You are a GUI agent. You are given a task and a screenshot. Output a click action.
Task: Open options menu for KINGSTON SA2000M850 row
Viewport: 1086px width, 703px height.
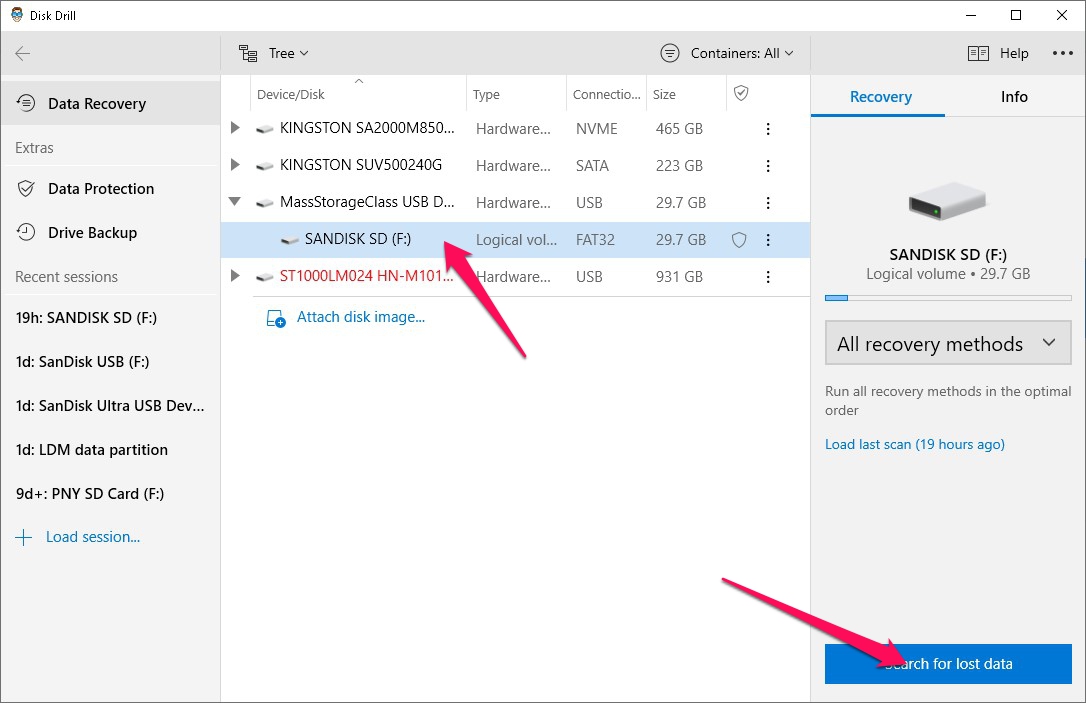tap(767, 129)
